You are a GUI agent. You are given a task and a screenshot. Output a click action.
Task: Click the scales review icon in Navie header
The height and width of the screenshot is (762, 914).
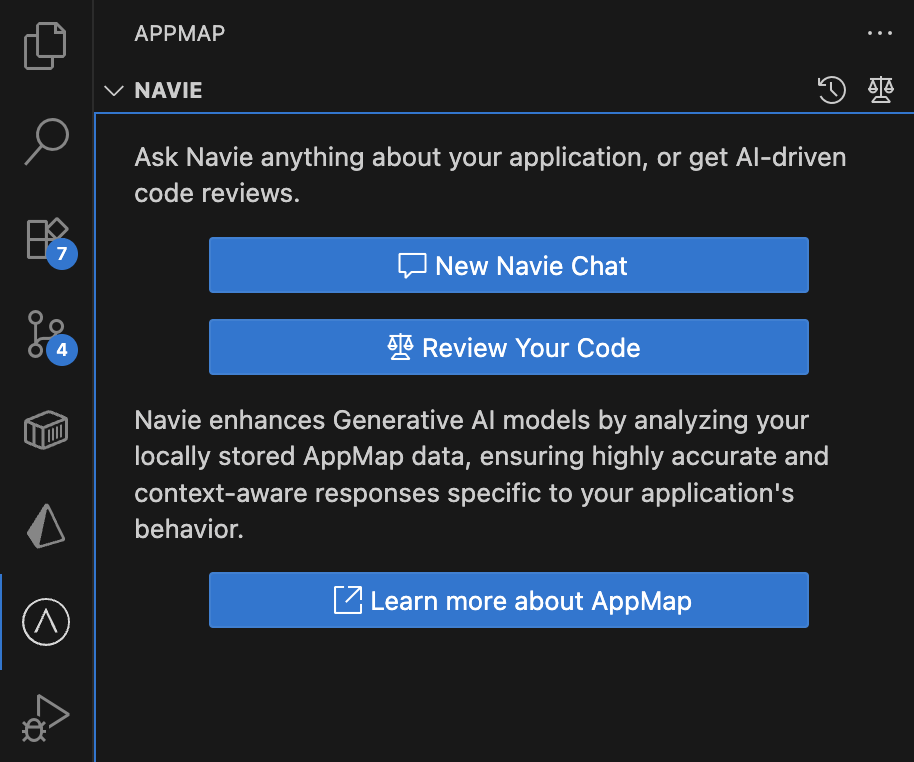click(880, 90)
